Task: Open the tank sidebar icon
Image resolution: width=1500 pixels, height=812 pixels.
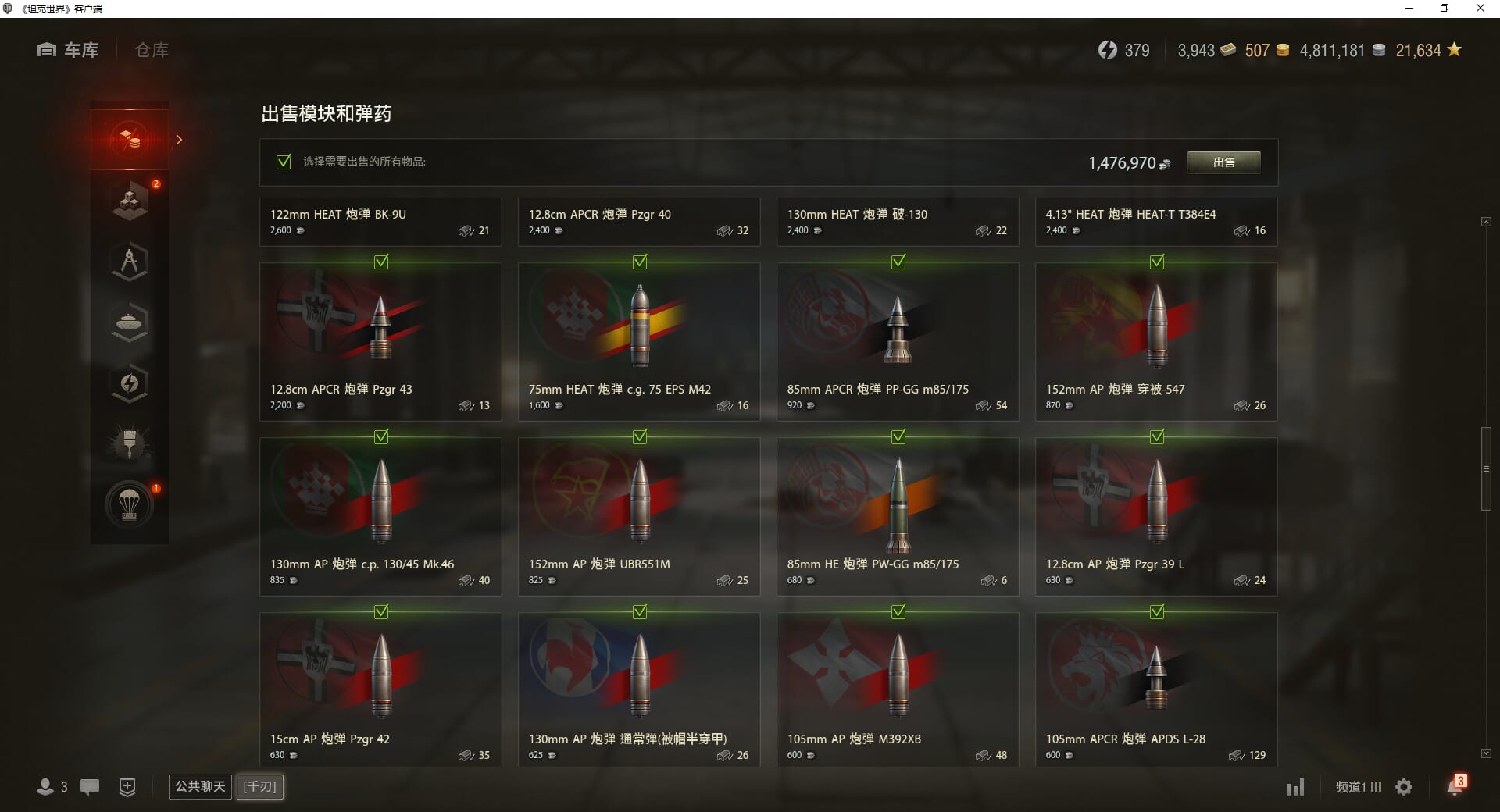Action: 130,322
